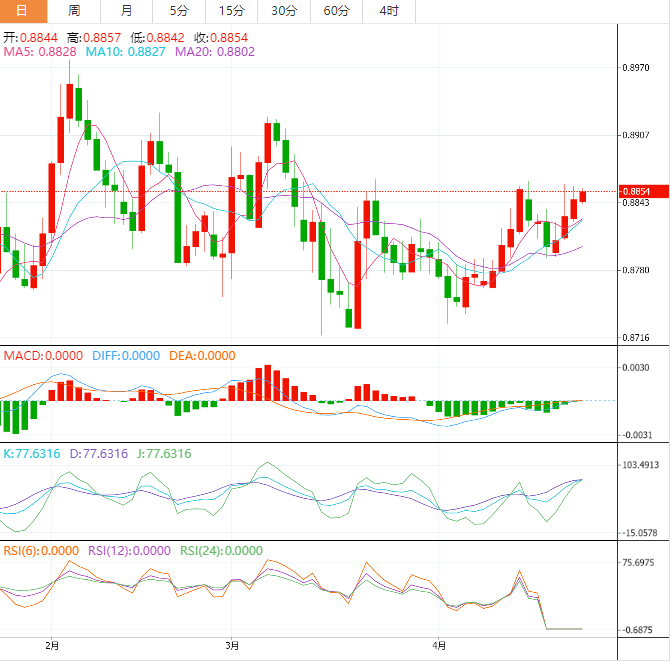Click the RSI(6) indicator label
Screen dimensions: 670x663
41,550
